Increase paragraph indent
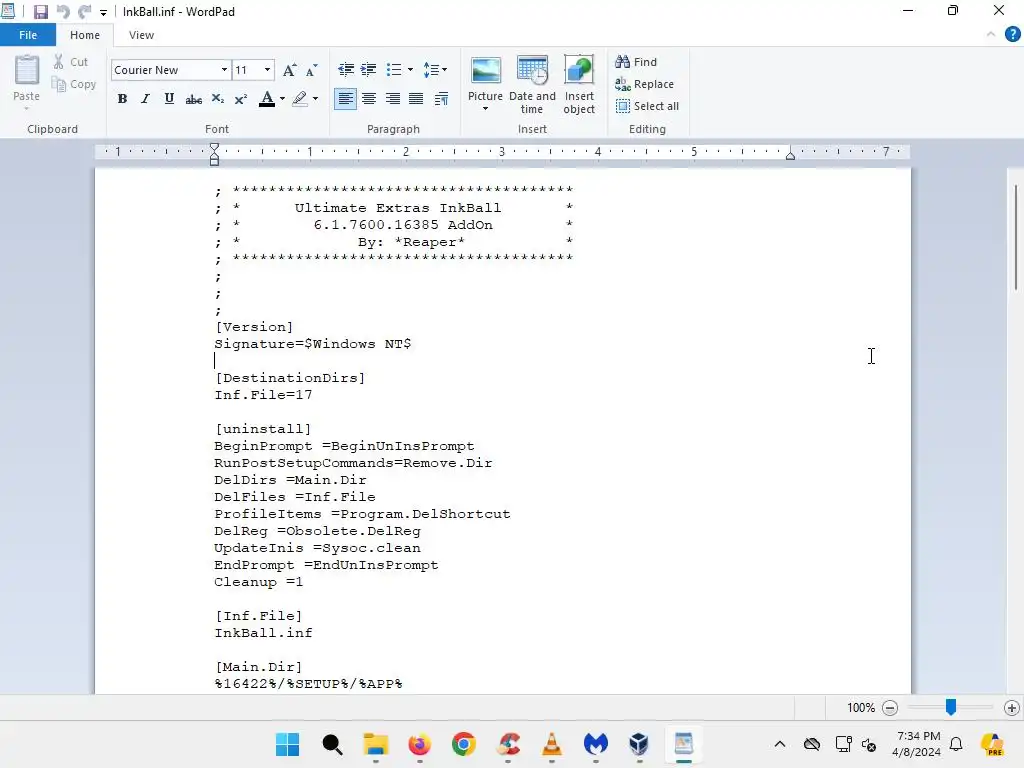 point(368,69)
